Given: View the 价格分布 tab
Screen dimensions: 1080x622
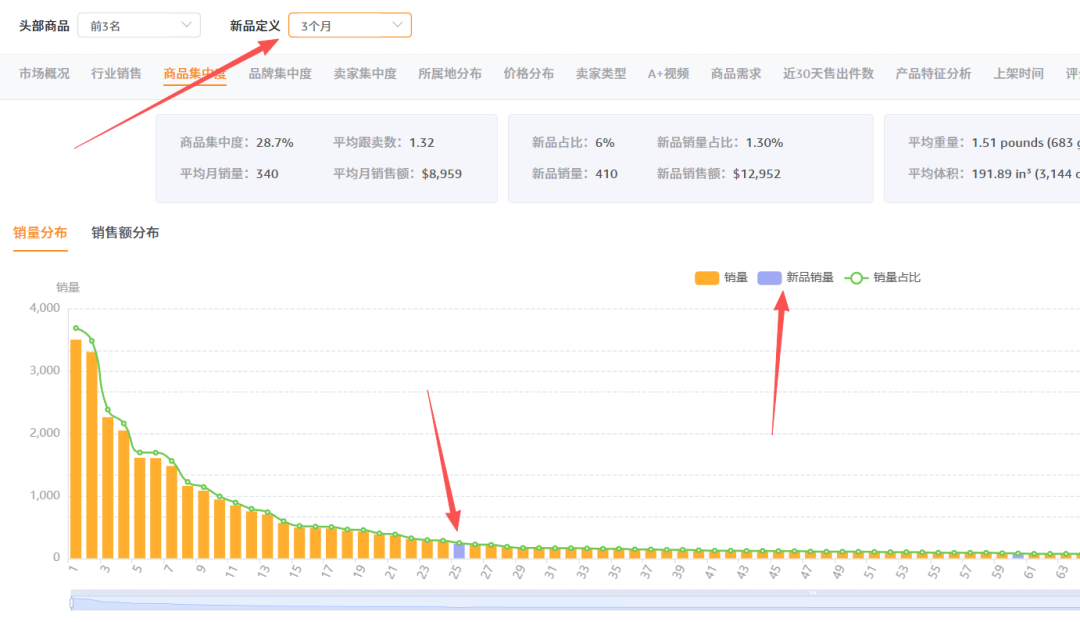Looking at the screenshot, I should (529, 73).
